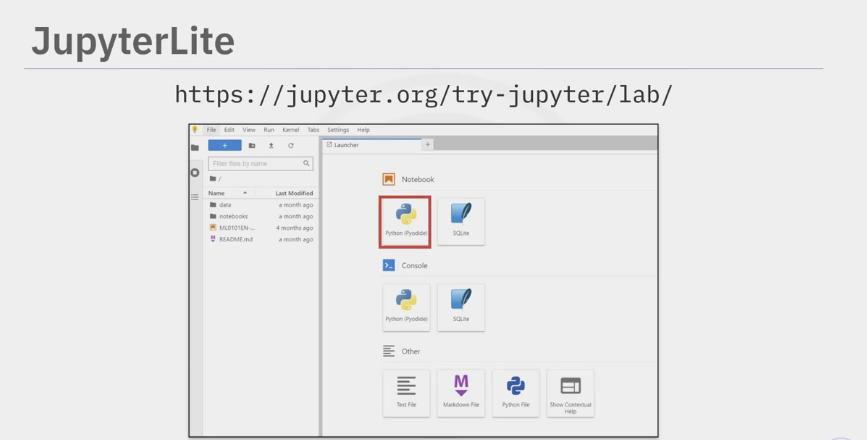Open the File menu
The width and height of the screenshot is (867, 440).
(211, 130)
